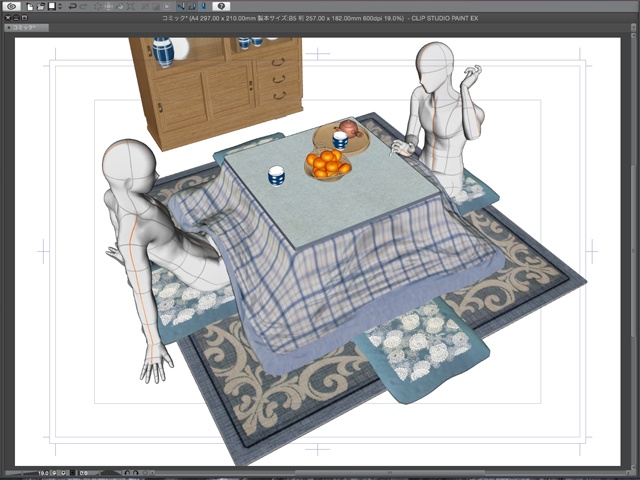Click the CLIP STUDIO PAINT EX title text

click(445, 18)
